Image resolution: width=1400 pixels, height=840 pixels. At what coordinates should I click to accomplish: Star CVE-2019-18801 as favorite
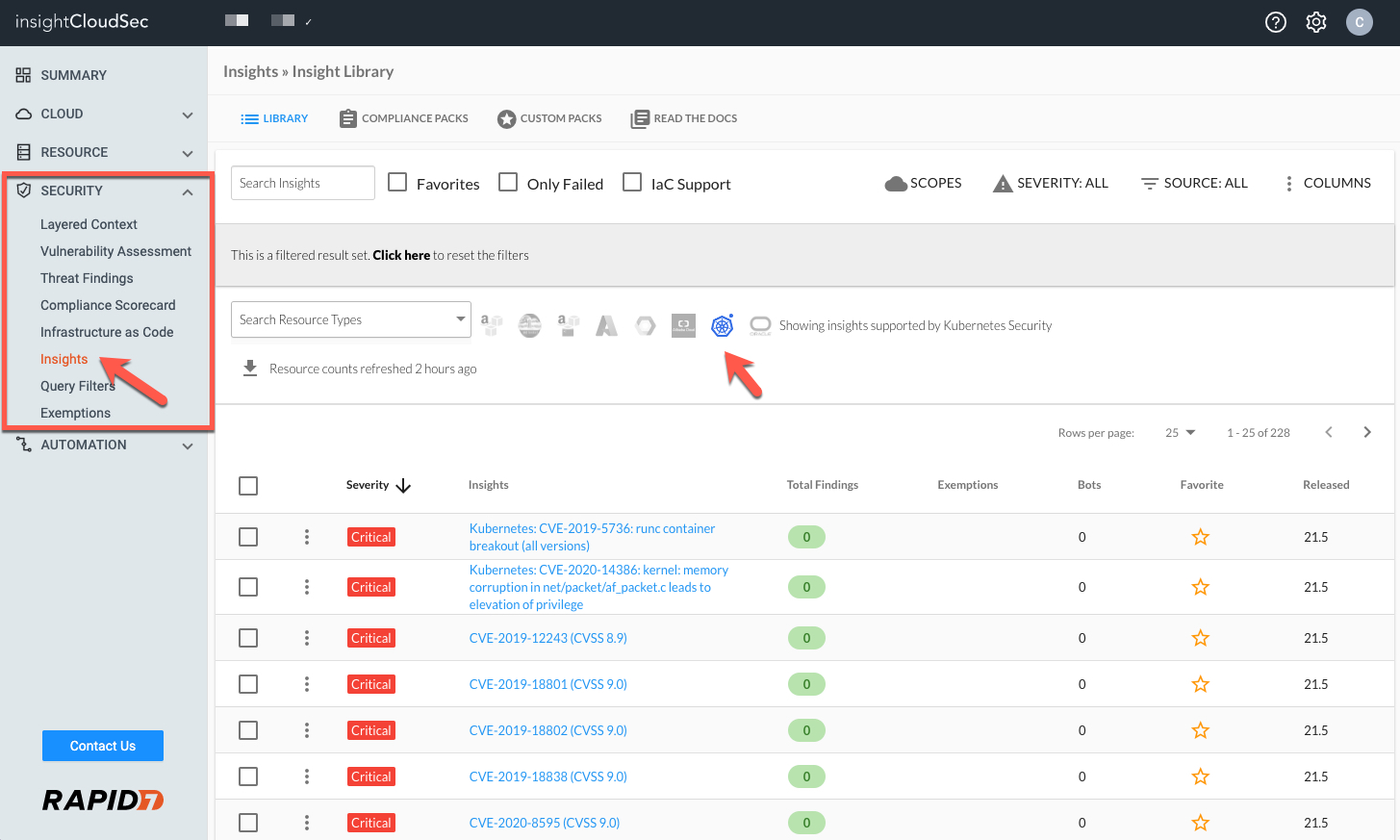(x=1201, y=684)
